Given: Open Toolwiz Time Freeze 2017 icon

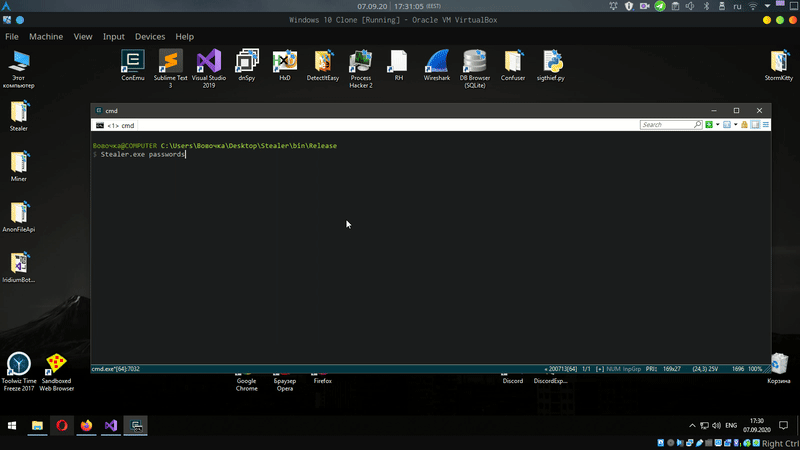Looking at the screenshot, I should (19, 371).
